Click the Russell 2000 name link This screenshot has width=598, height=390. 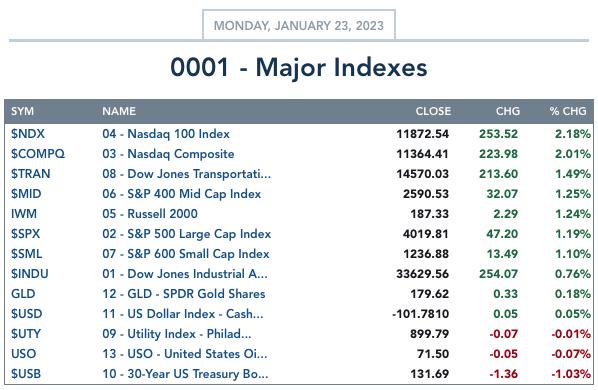150,213
